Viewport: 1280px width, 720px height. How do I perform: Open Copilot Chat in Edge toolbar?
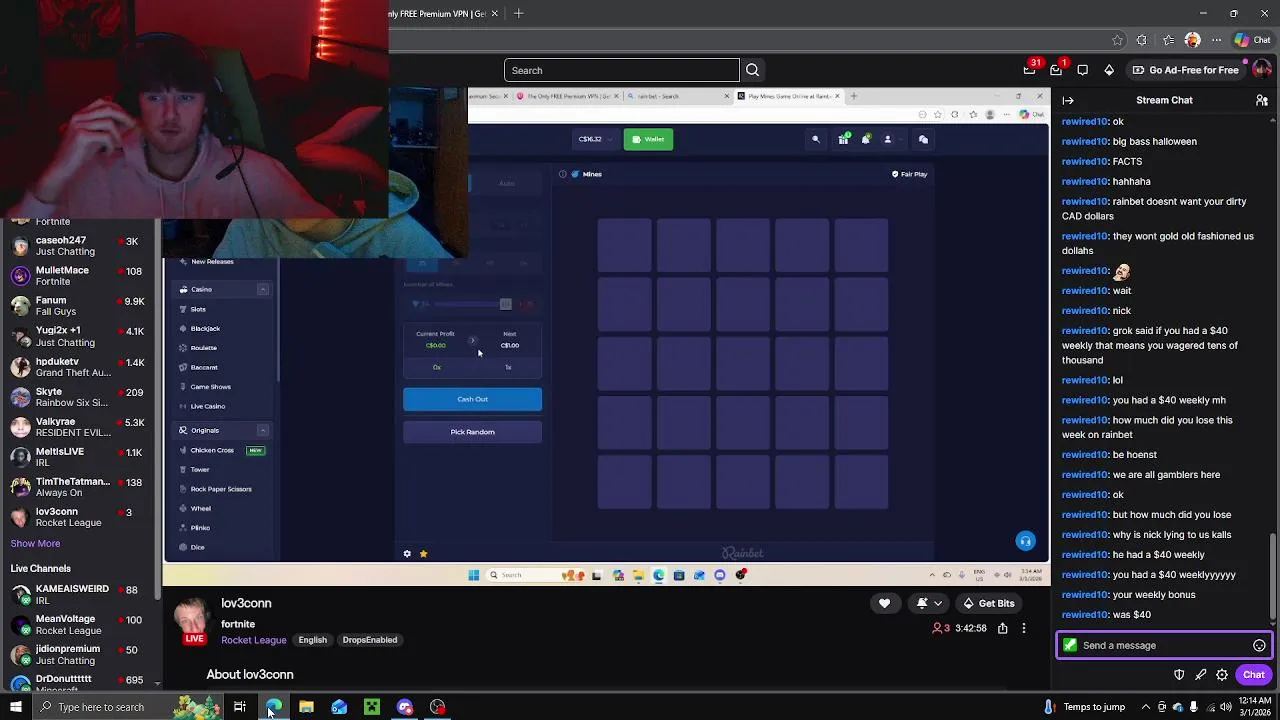coord(1252,40)
